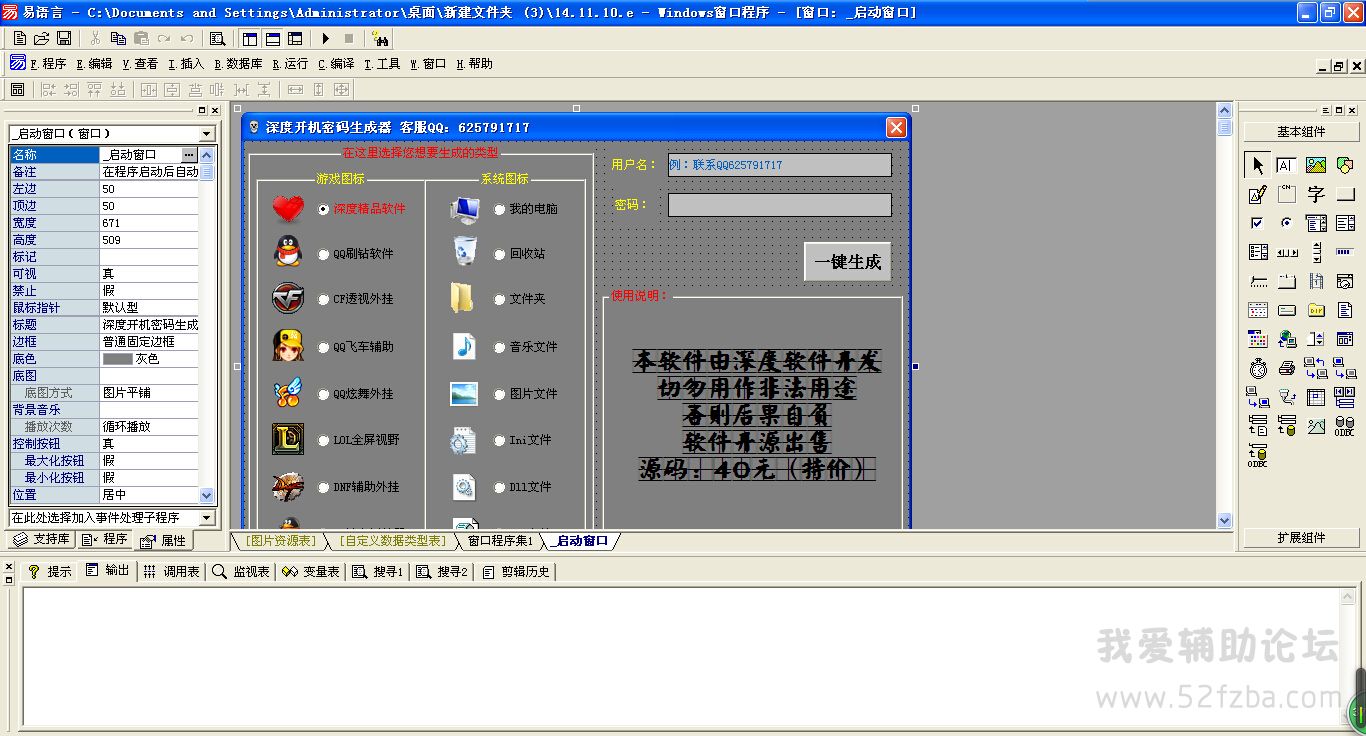Switch to the 支持库 tab

[42, 540]
